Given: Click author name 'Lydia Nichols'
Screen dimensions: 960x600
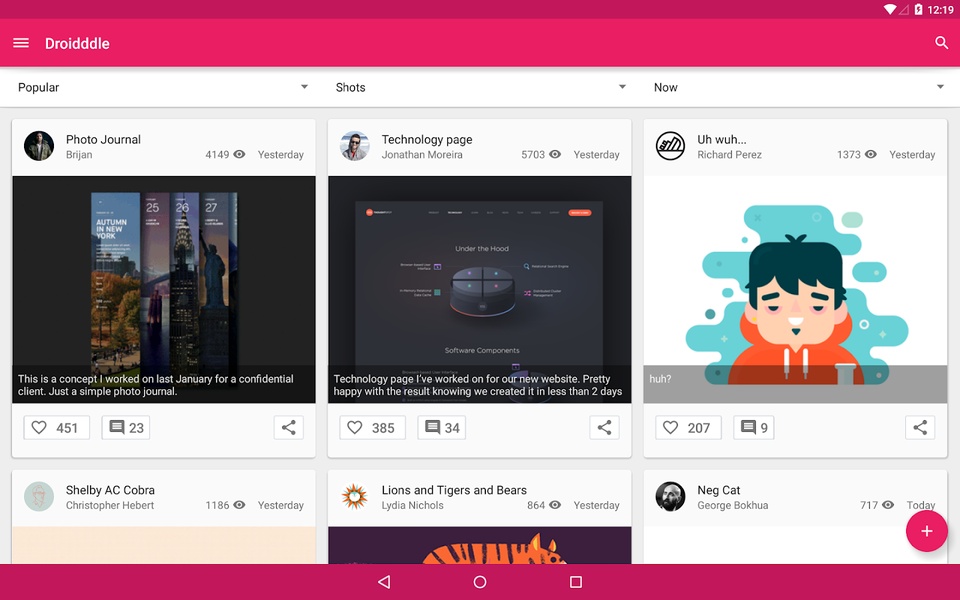Looking at the screenshot, I should point(412,505).
